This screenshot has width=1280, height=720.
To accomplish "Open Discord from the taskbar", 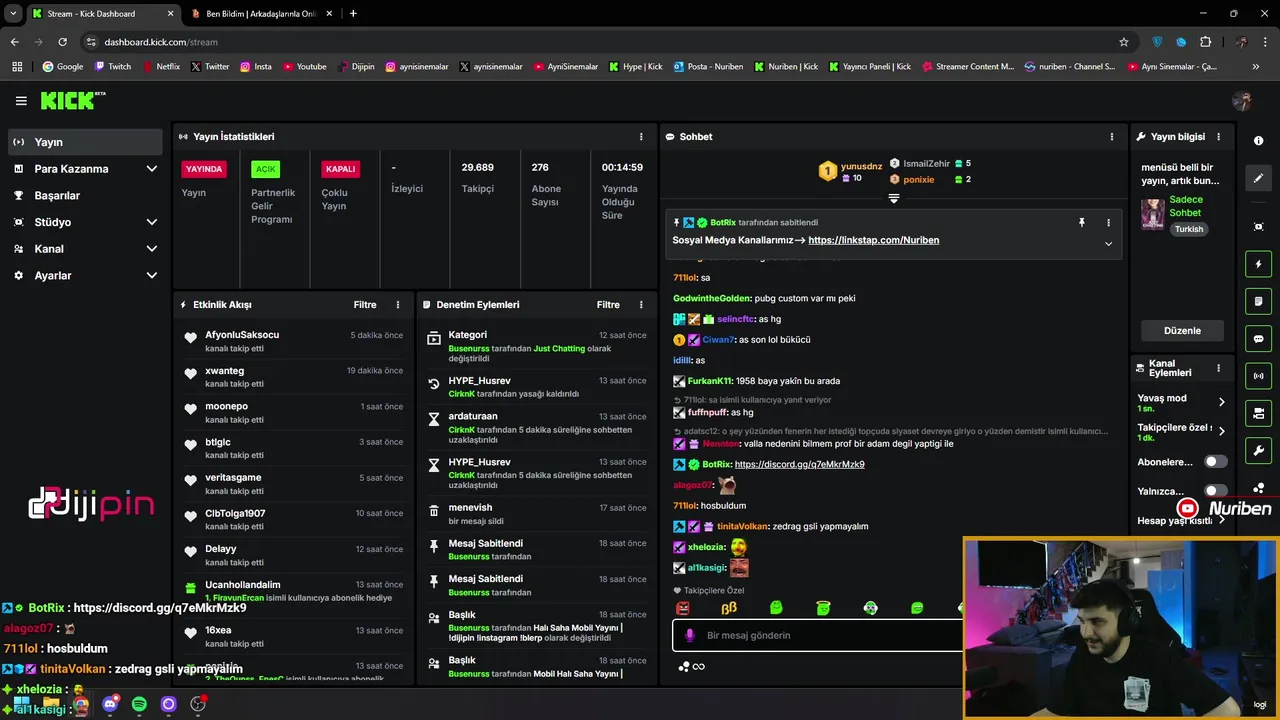I will (x=110, y=704).
